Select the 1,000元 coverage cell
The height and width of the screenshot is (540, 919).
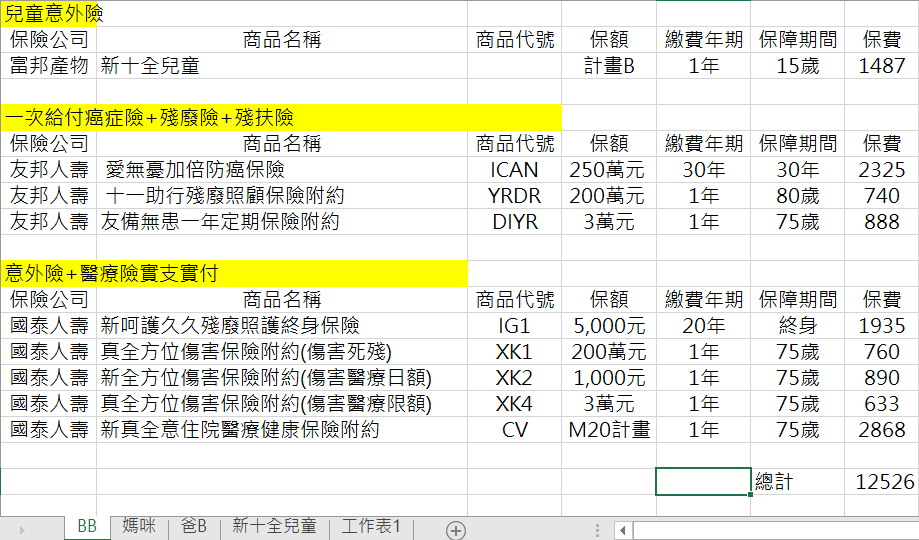609,378
